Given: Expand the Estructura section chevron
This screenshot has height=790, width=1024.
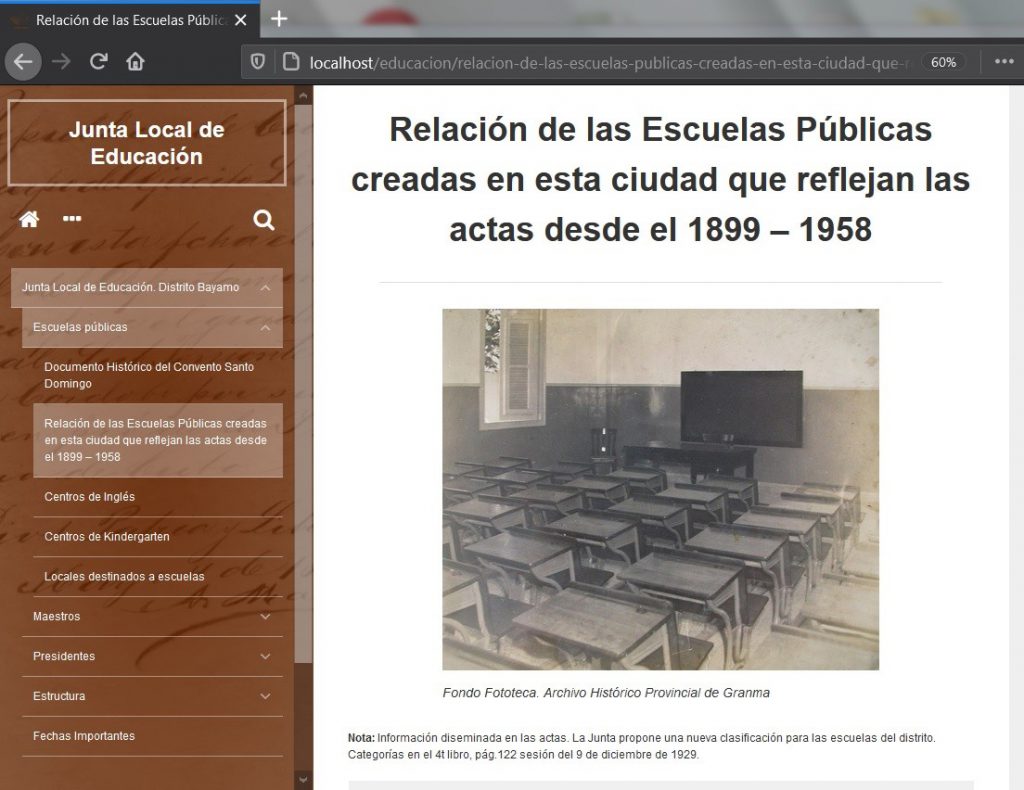Looking at the screenshot, I should [x=266, y=696].
